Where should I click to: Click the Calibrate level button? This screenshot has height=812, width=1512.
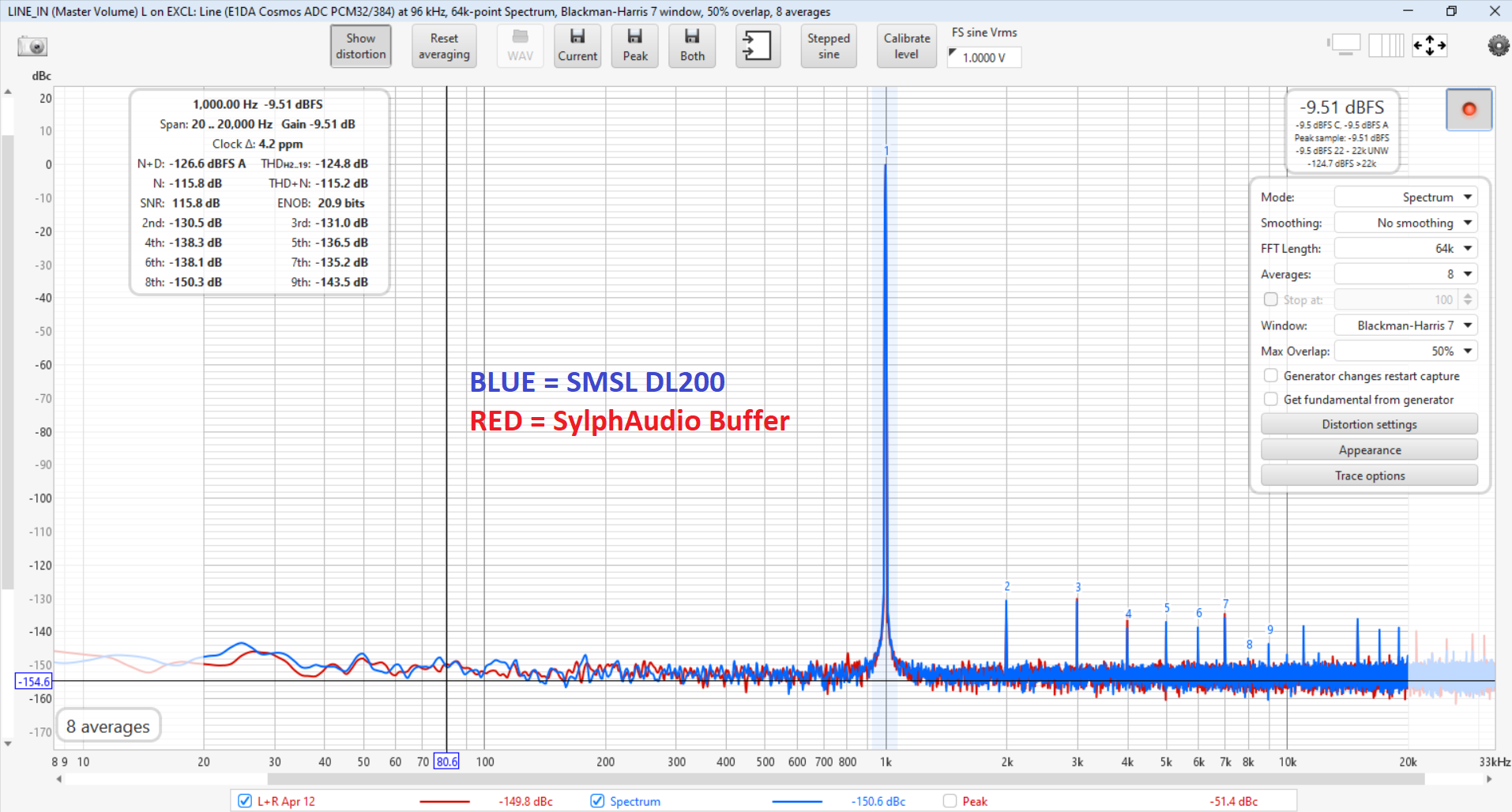pyautogui.click(x=907, y=46)
